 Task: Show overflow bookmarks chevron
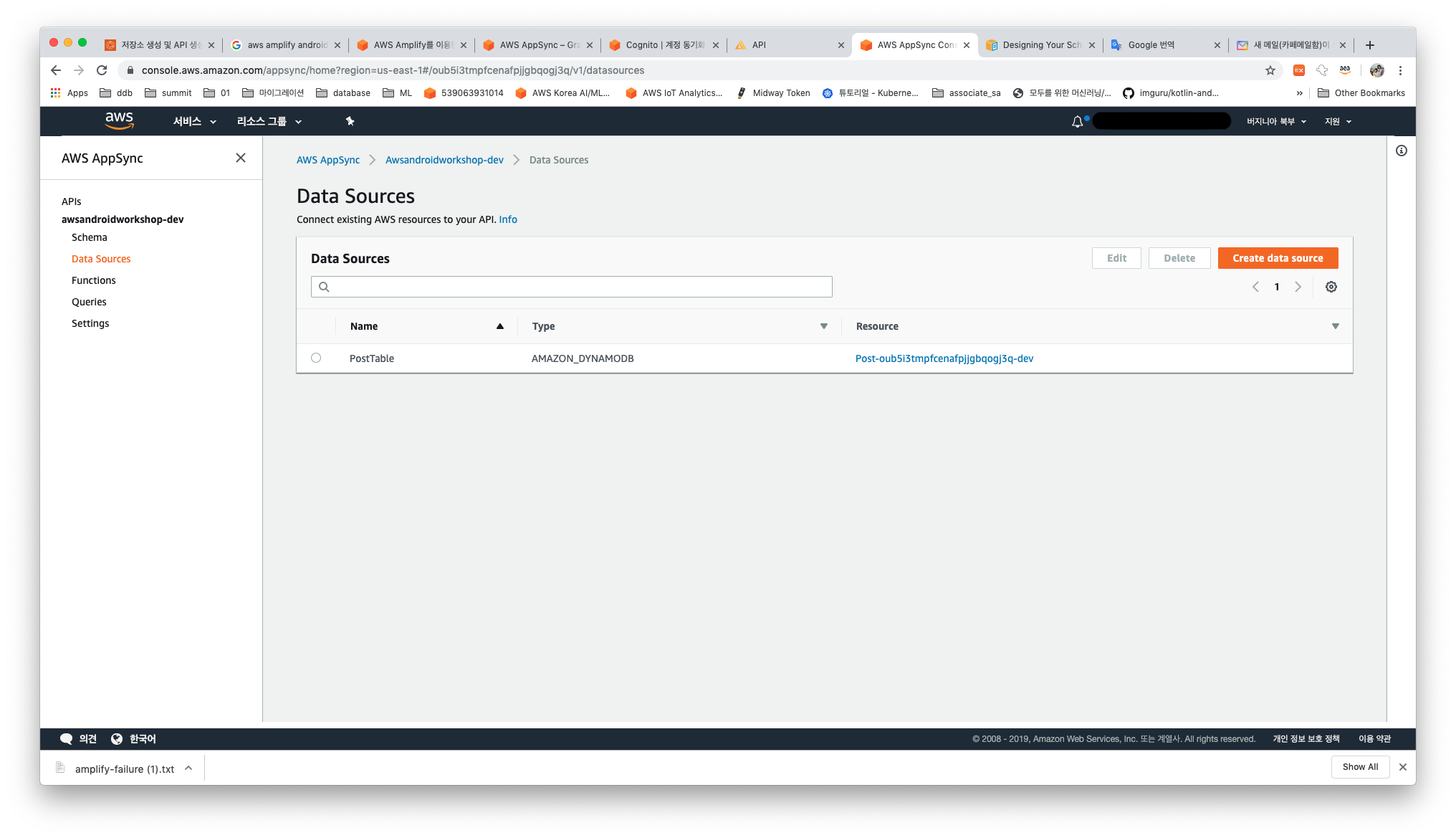click(1300, 93)
